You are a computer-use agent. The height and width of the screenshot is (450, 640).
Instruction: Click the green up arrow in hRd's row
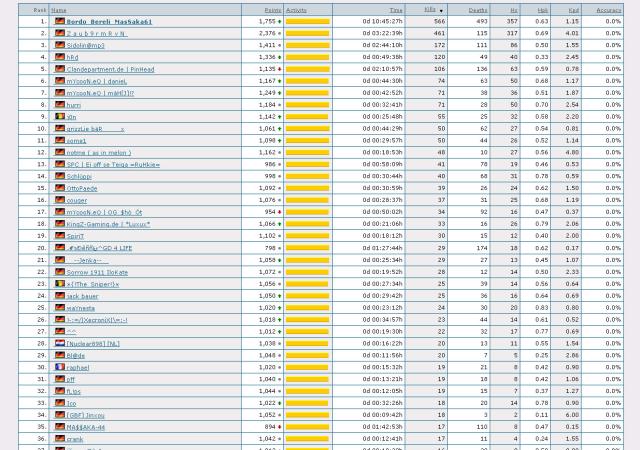tap(280, 57)
